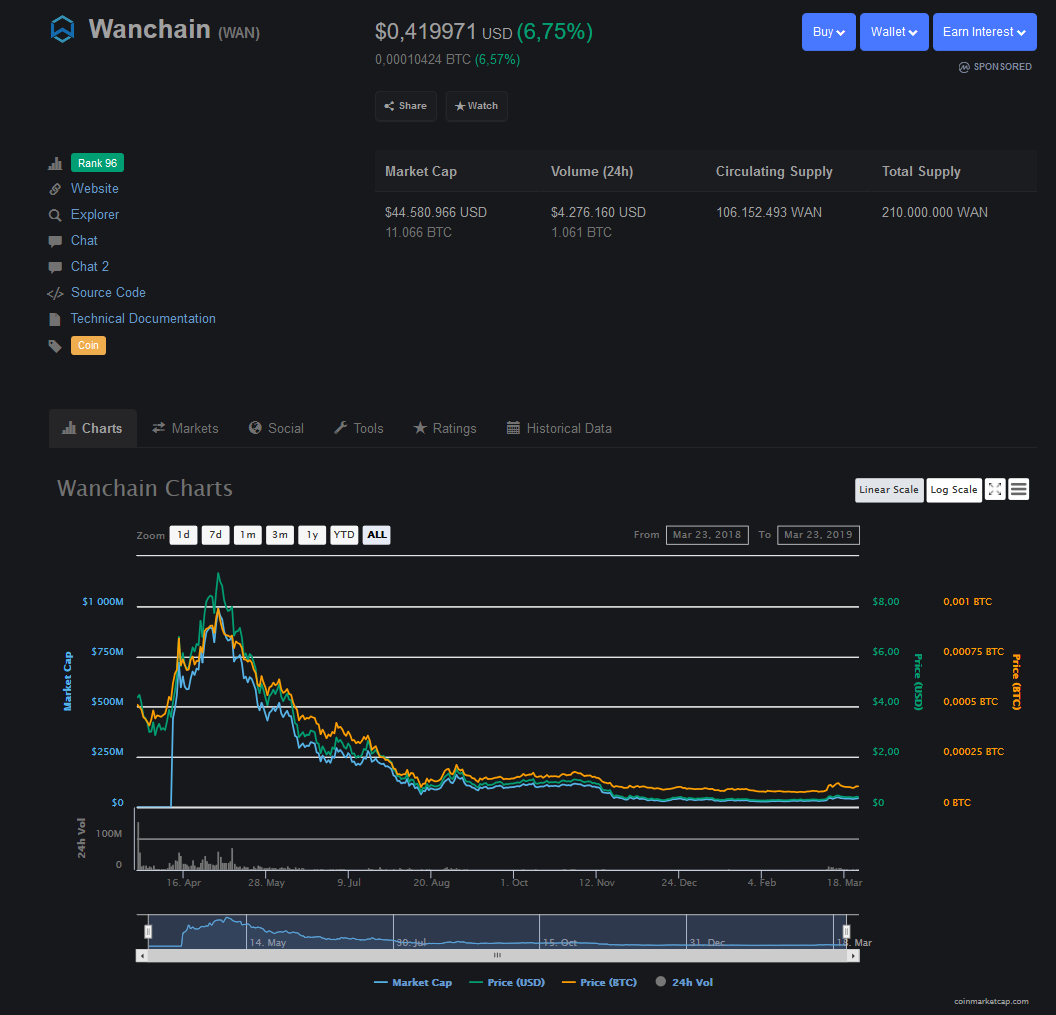The width and height of the screenshot is (1056, 1015).
Task: Open the chart hamburger menu icon
Action: click(x=1019, y=490)
